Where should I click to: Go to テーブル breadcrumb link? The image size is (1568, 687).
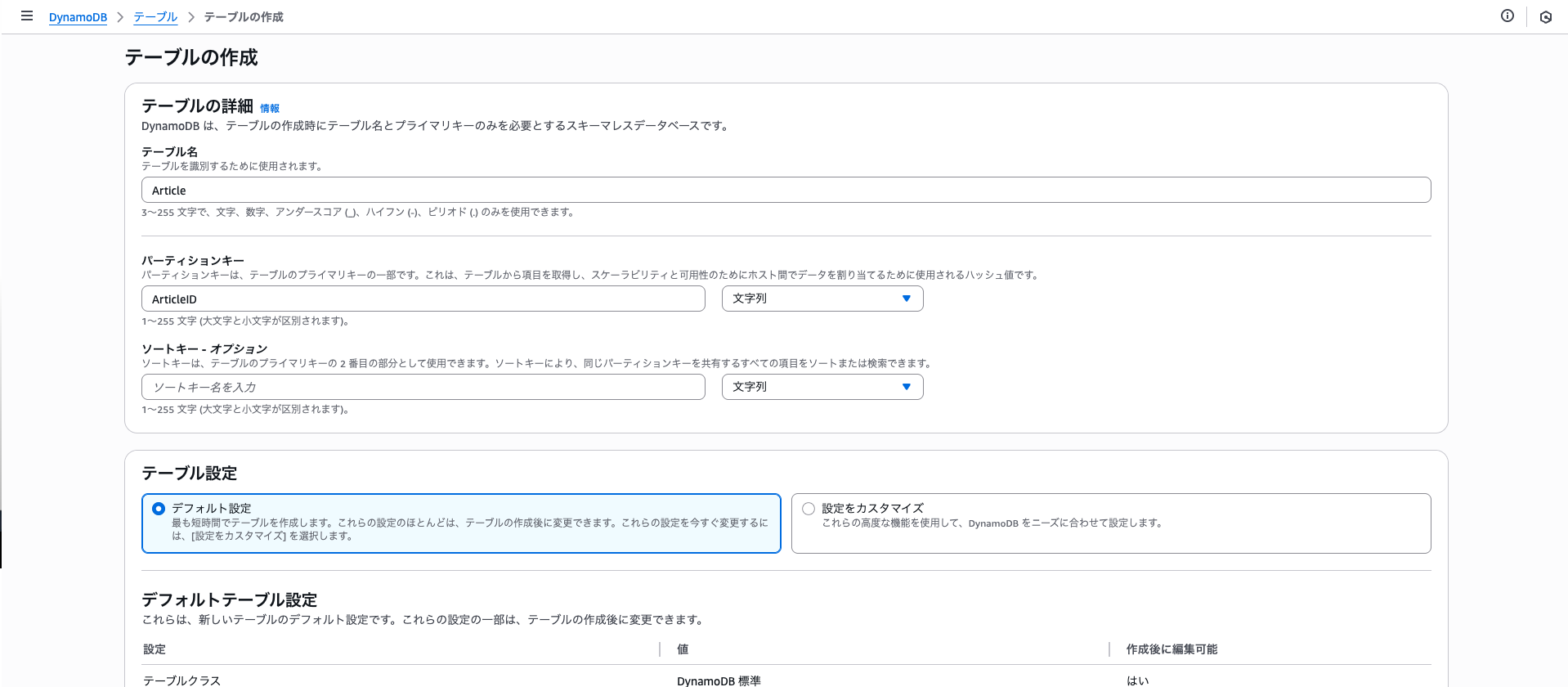(x=155, y=17)
